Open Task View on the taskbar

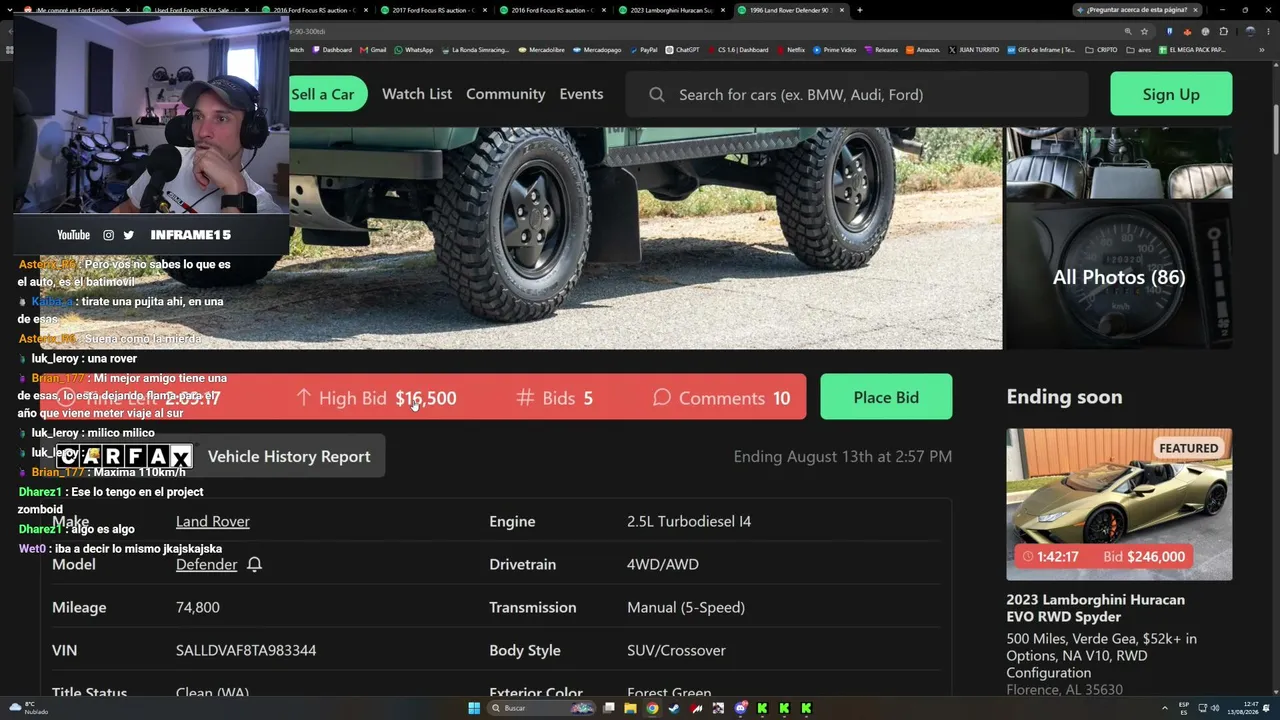tap(608, 708)
